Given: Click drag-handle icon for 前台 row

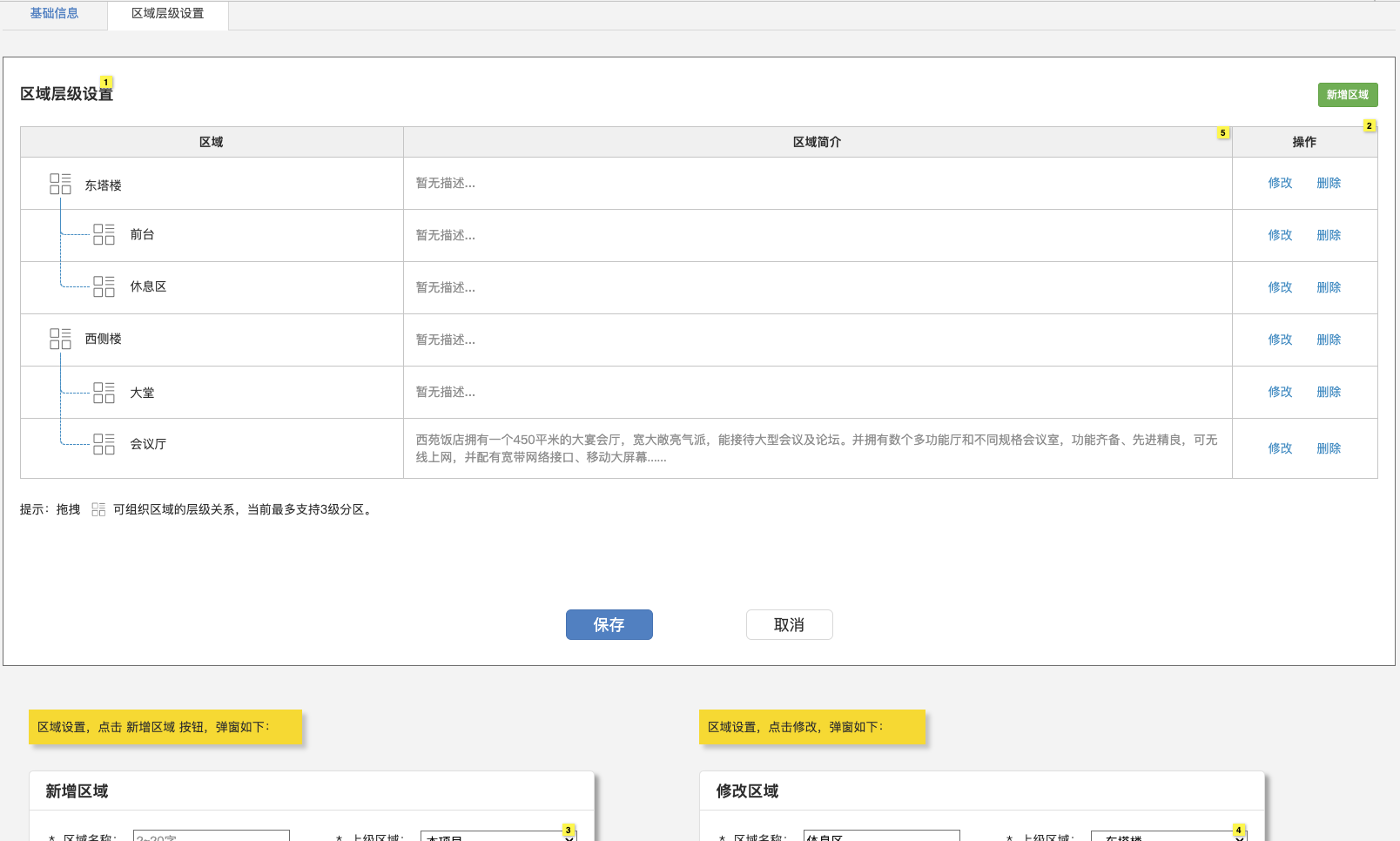Looking at the screenshot, I should point(104,234).
